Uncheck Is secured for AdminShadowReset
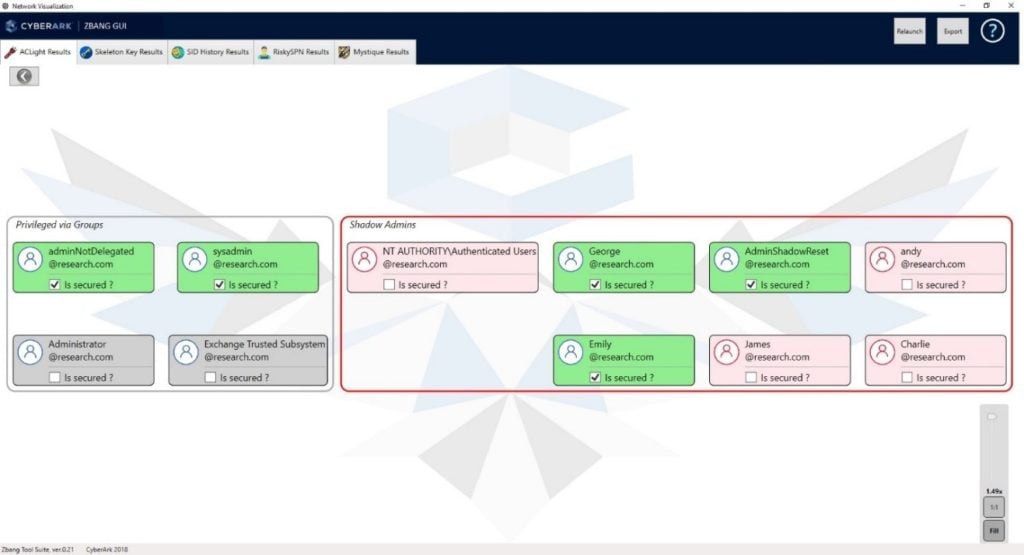1024x555 pixels. click(x=751, y=285)
